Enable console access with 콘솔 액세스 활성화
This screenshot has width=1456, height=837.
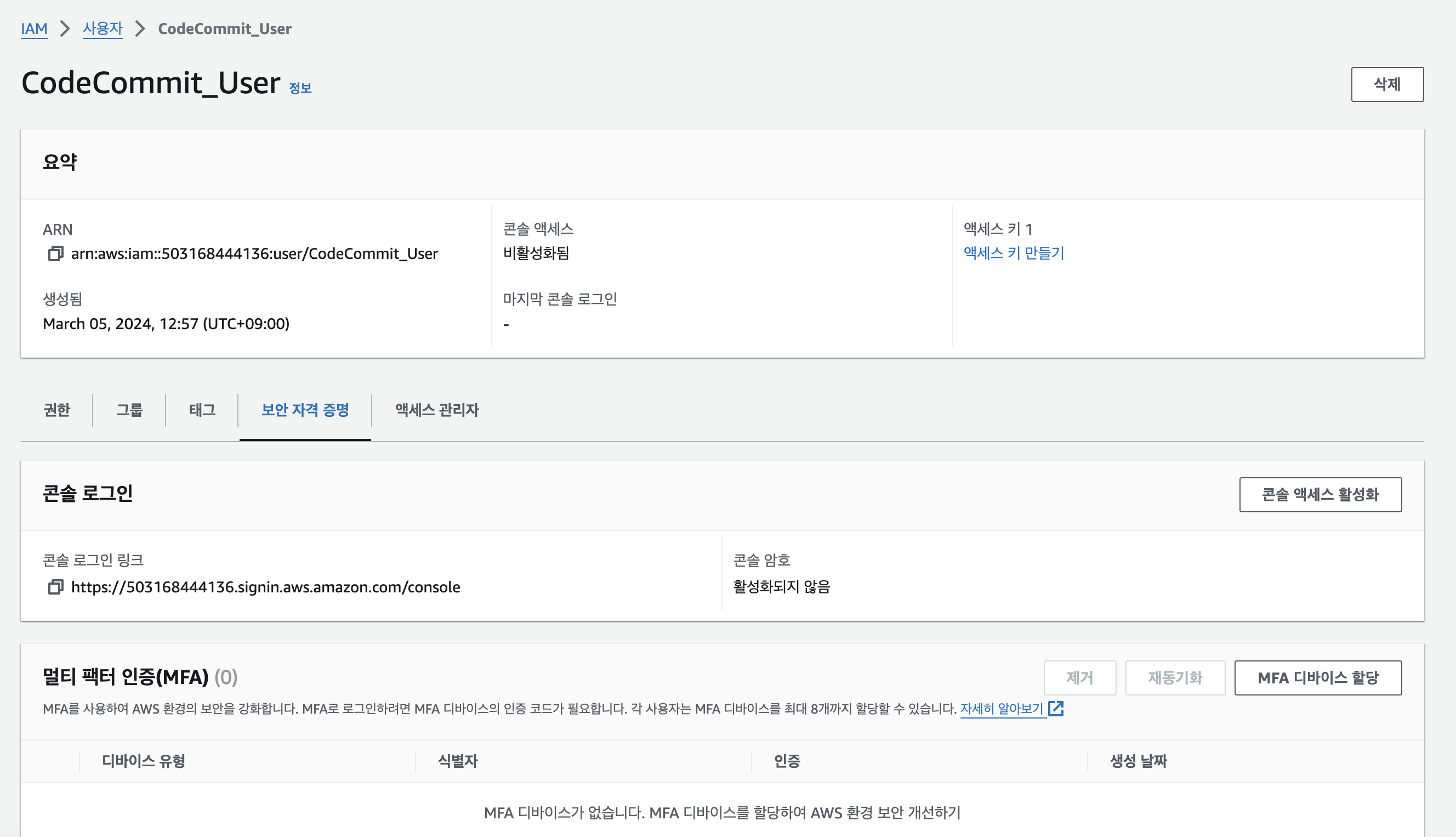1320,494
